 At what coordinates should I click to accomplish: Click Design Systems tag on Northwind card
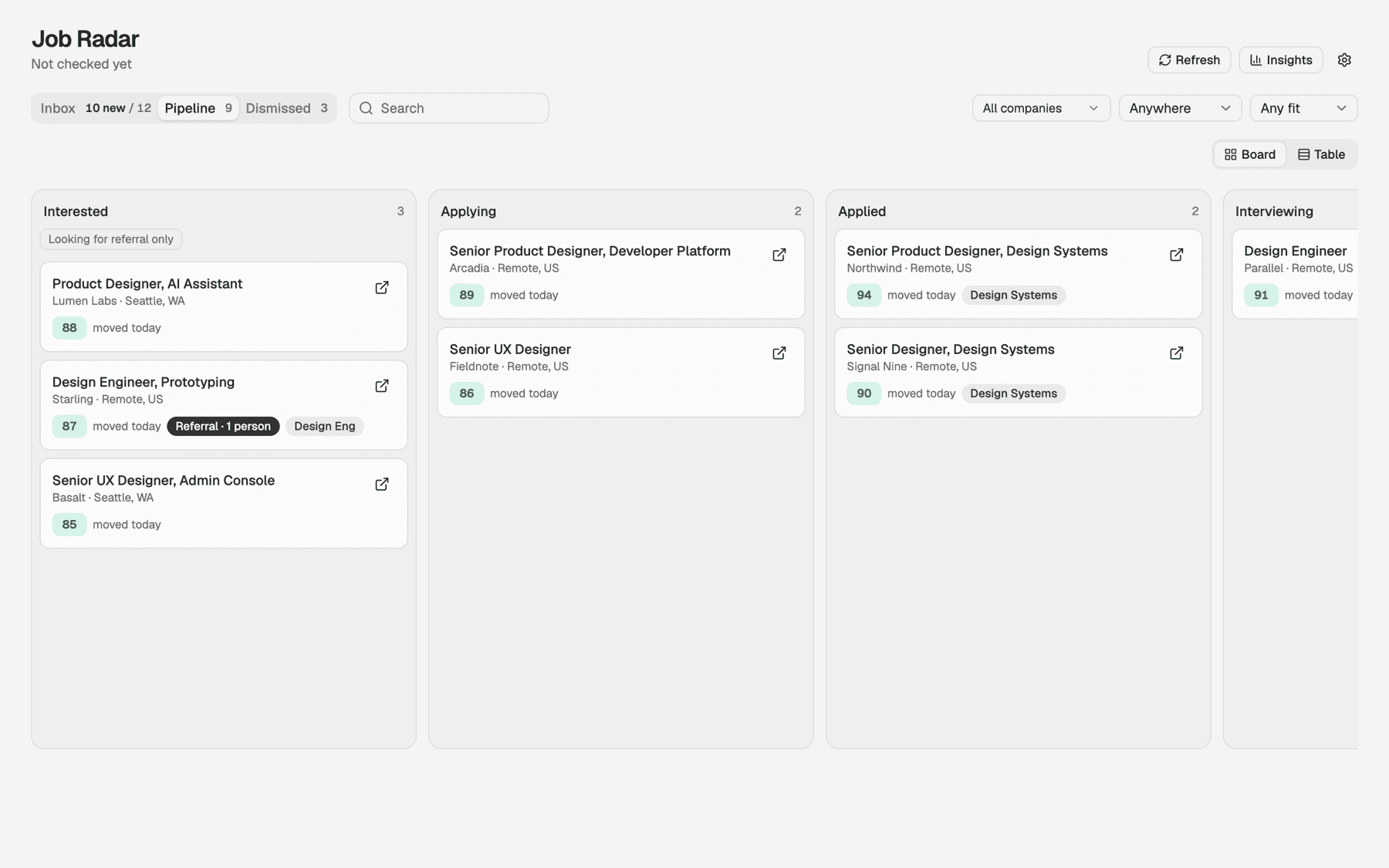coord(1013,295)
